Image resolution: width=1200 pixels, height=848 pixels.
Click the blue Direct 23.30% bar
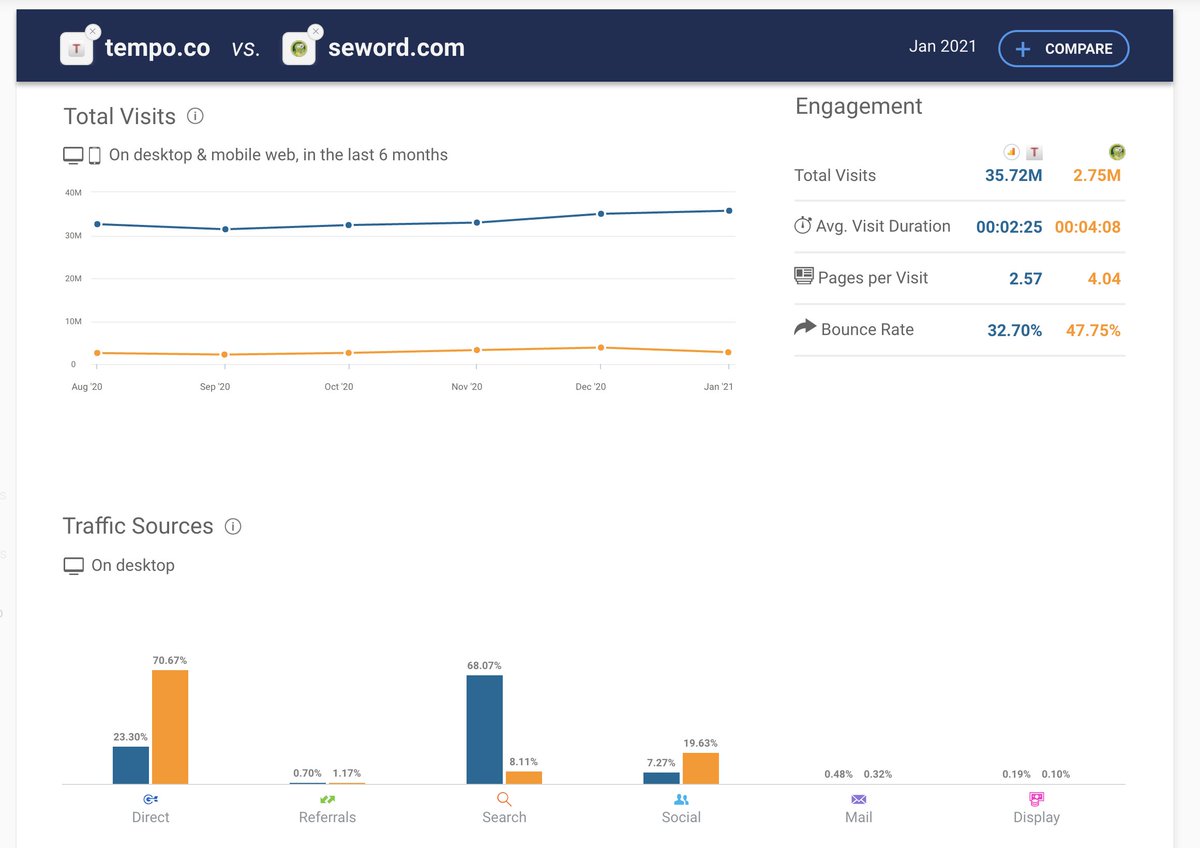tap(130, 765)
